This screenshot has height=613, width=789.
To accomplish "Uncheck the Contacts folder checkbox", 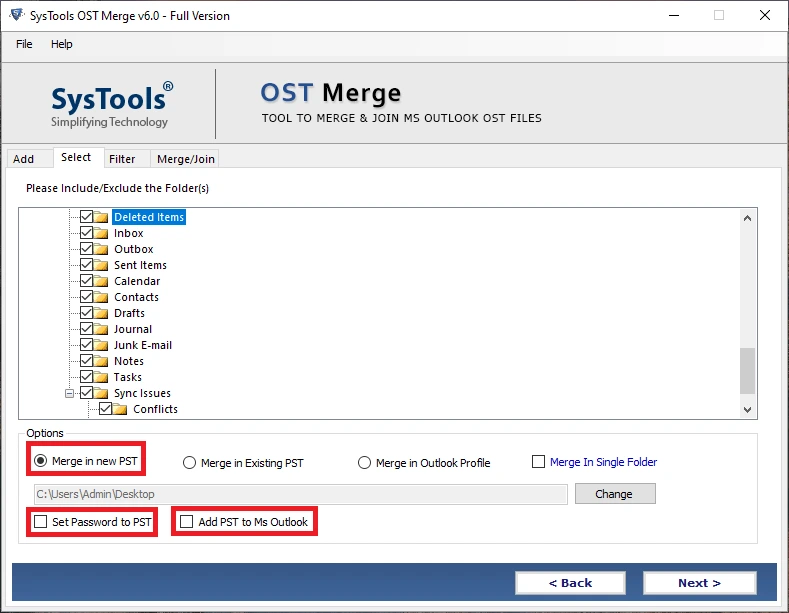I will coord(87,297).
